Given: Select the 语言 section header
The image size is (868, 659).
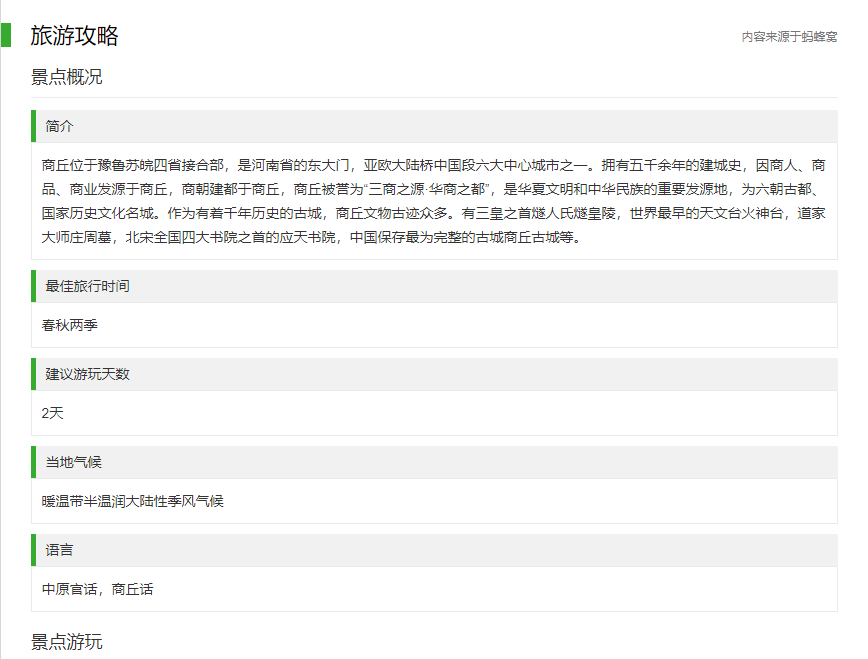Looking at the screenshot, I should 60,550.
